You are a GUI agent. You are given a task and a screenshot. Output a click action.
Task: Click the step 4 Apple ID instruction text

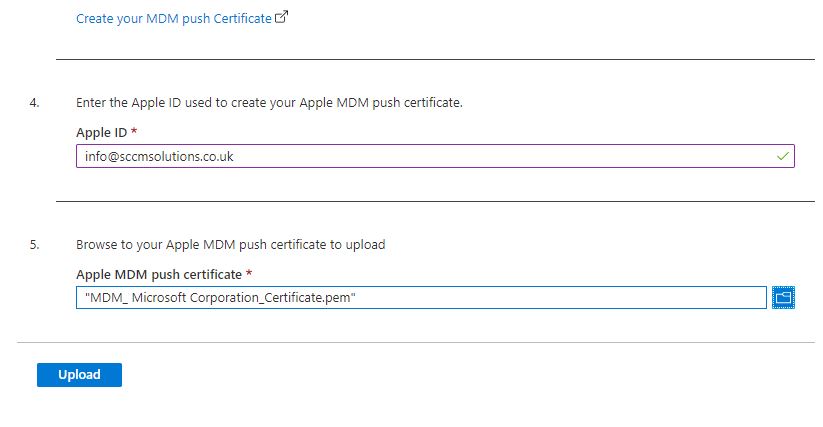(x=269, y=103)
